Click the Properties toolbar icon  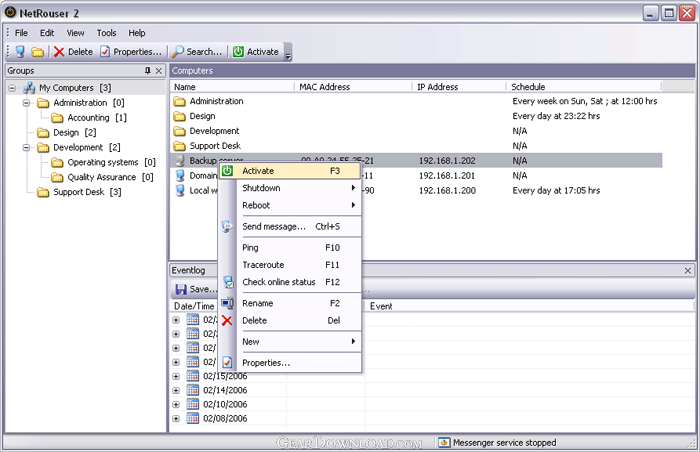coord(105,52)
